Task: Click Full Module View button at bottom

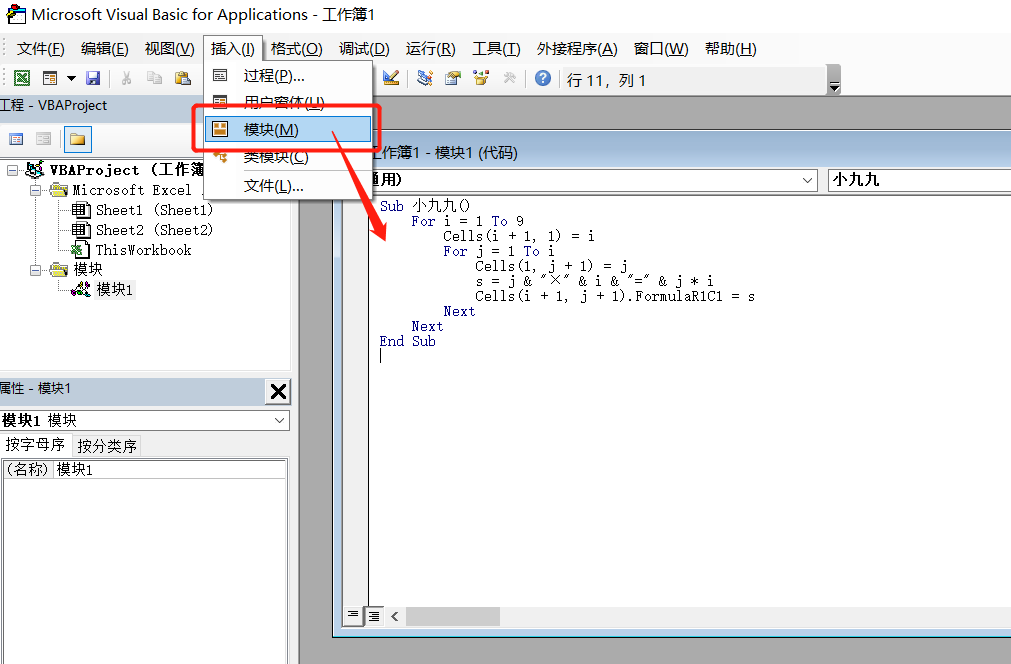Action: pos(374,616)
